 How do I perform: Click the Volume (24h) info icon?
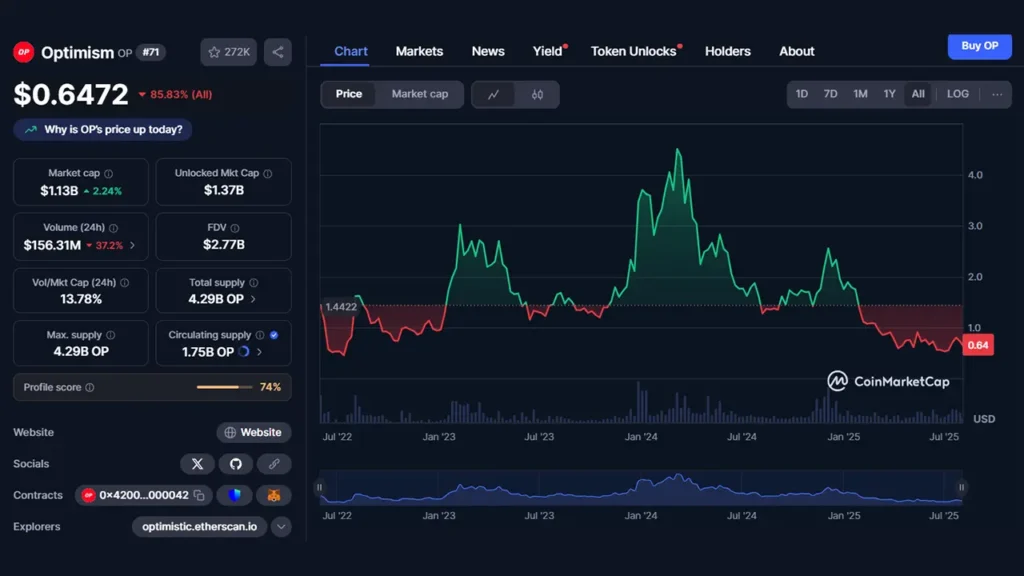coord(114,228)
